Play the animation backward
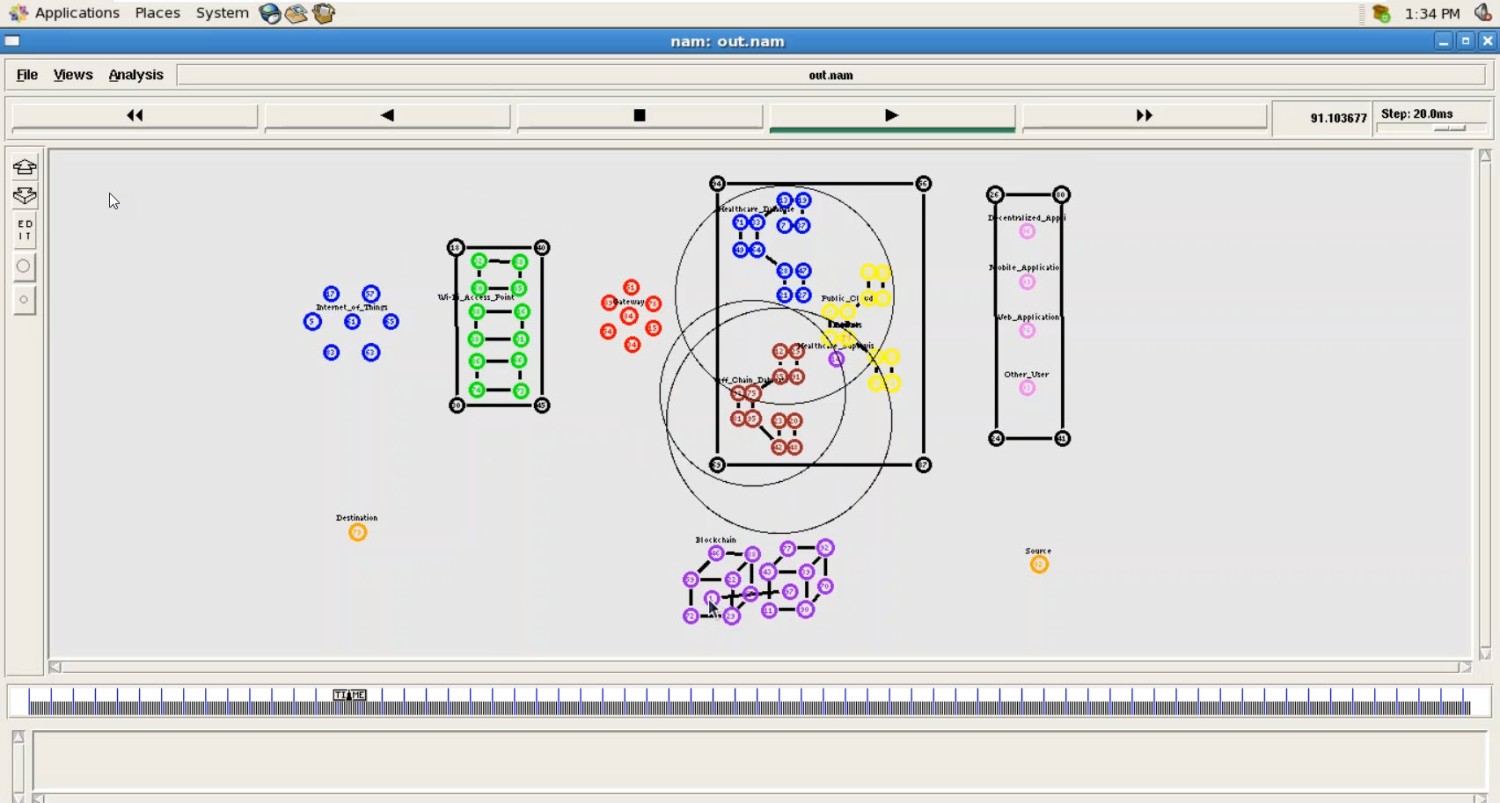Viewport: 1500px width, 803px height. (387, 116)
